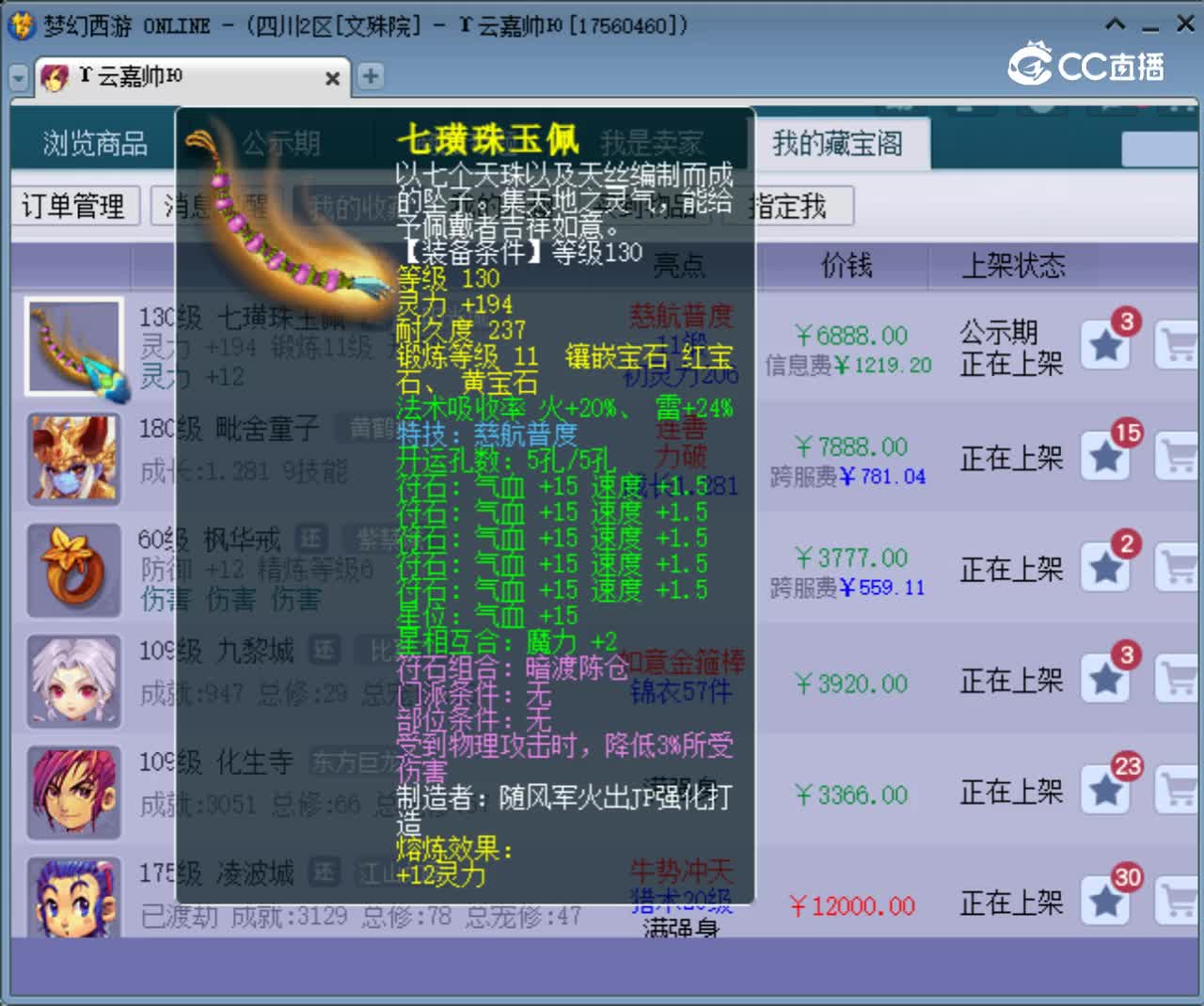This screenshot has height=1006, width=1204.
Task: Select the ￥12000.00 price
Action: coord(851,906)
